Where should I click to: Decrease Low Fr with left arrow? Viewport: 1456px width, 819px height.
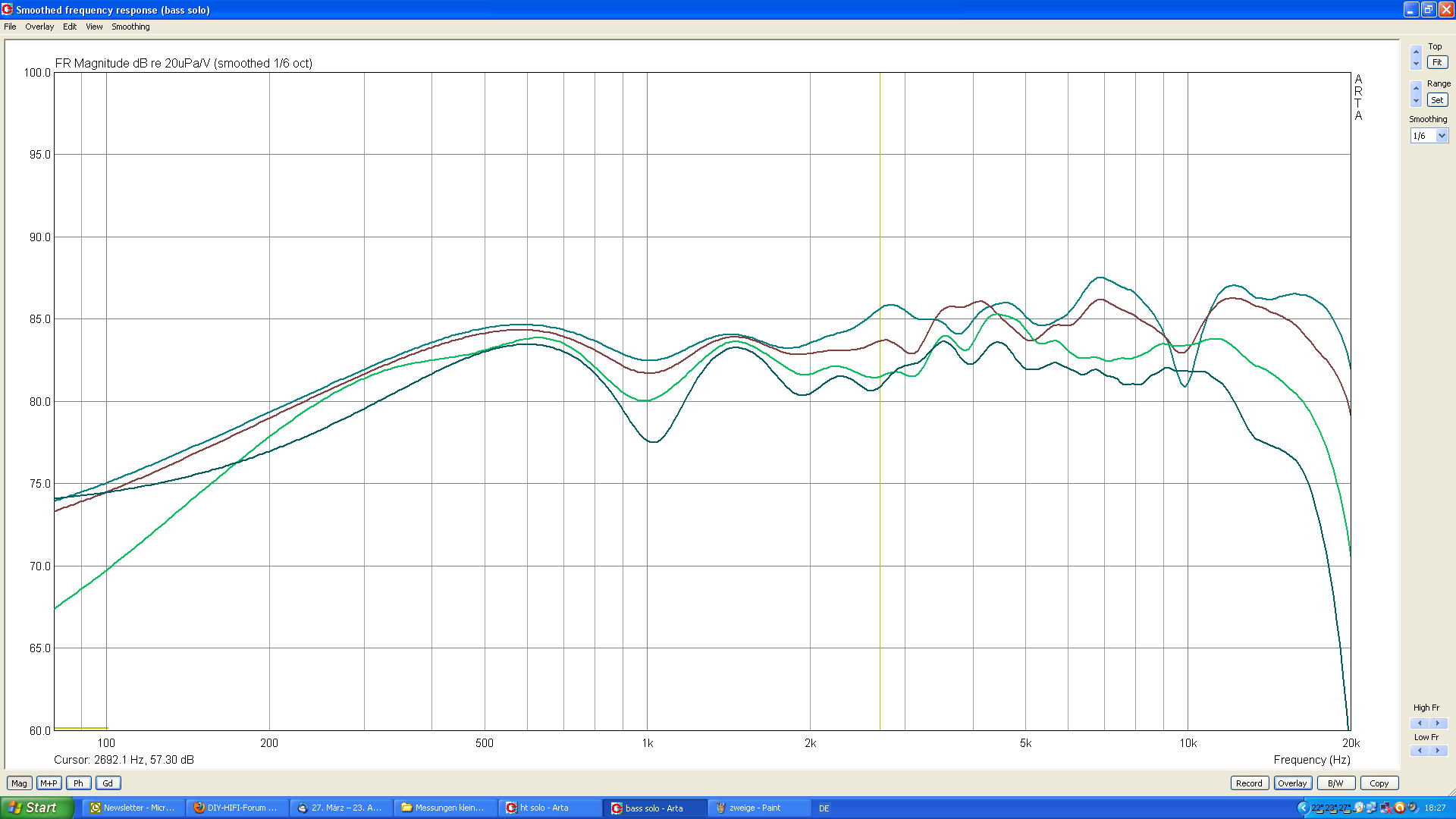point(1420,751)
